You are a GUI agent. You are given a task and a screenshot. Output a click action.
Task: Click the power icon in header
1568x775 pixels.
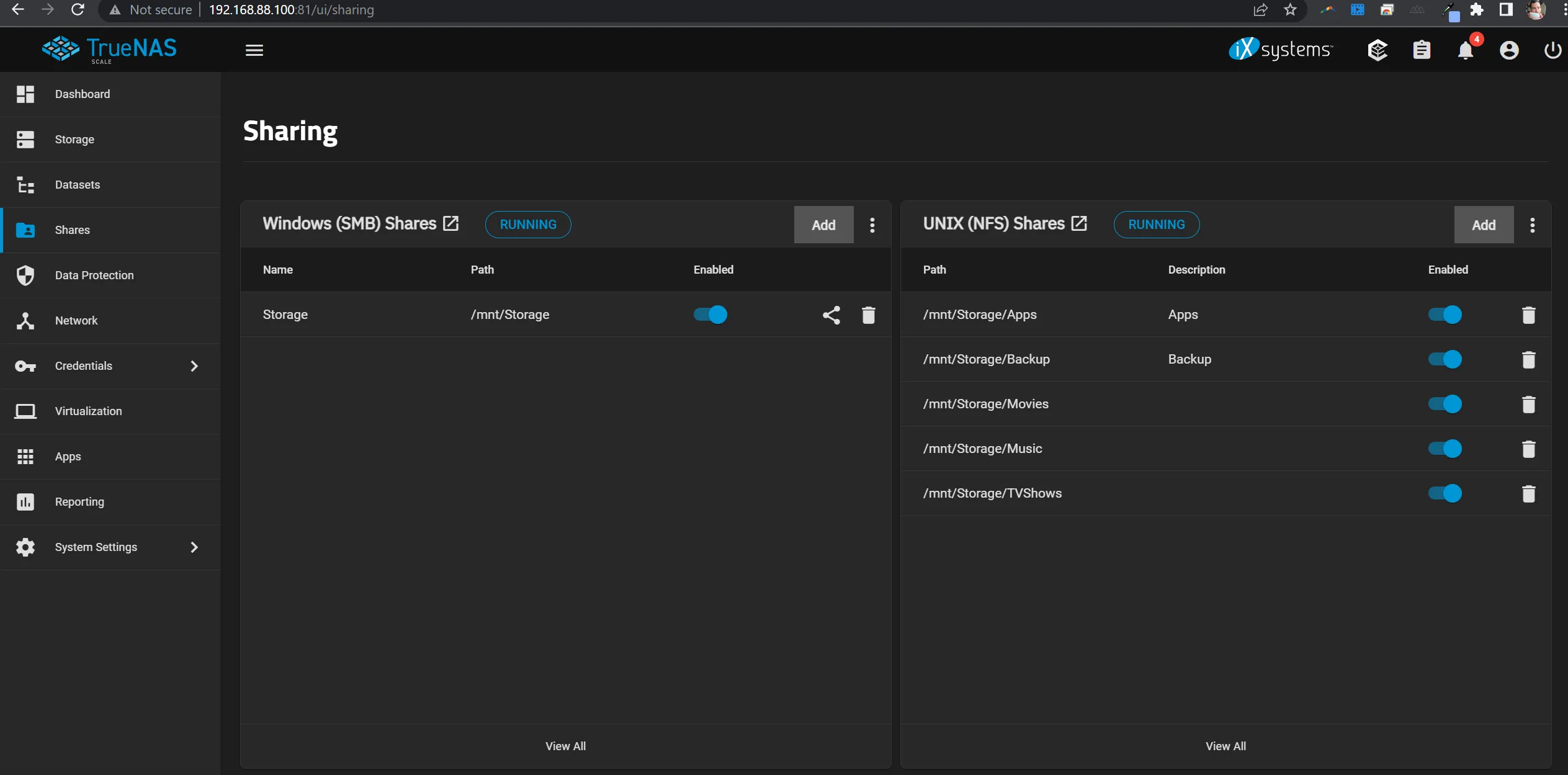point(1552,50)
